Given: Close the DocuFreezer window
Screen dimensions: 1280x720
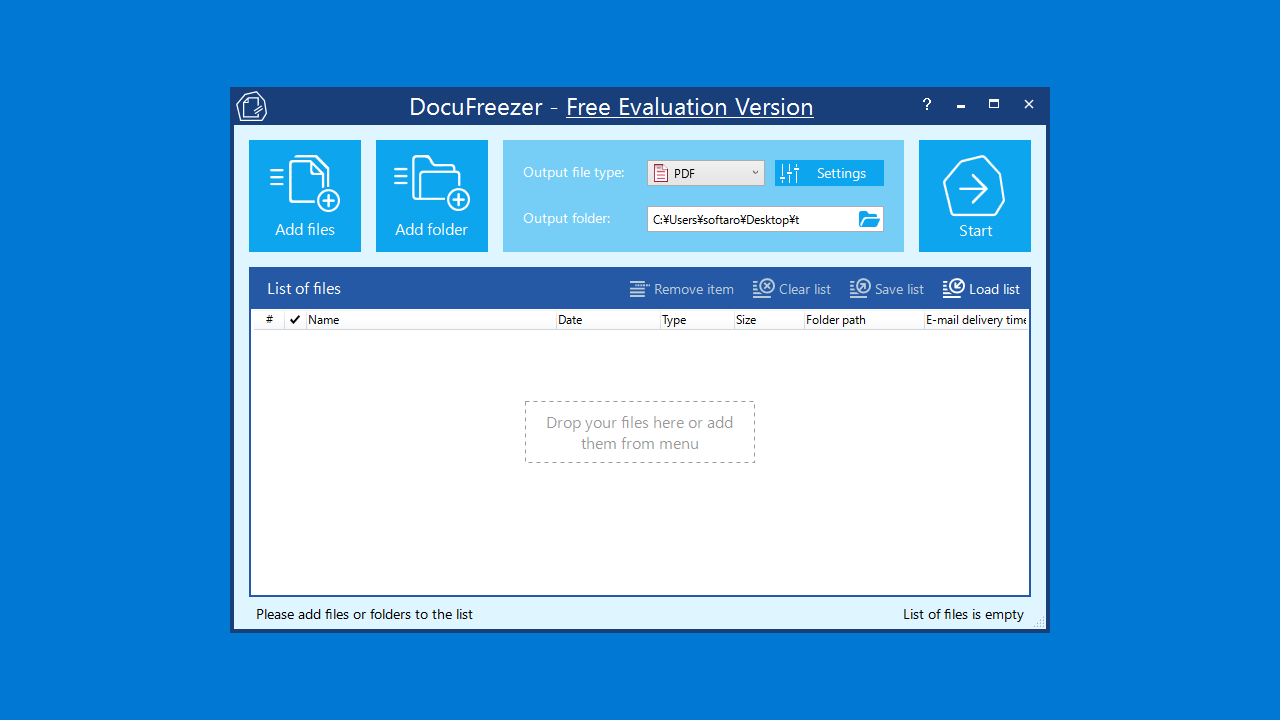Looking at the screenshot, I should (x=1028, y=104).
